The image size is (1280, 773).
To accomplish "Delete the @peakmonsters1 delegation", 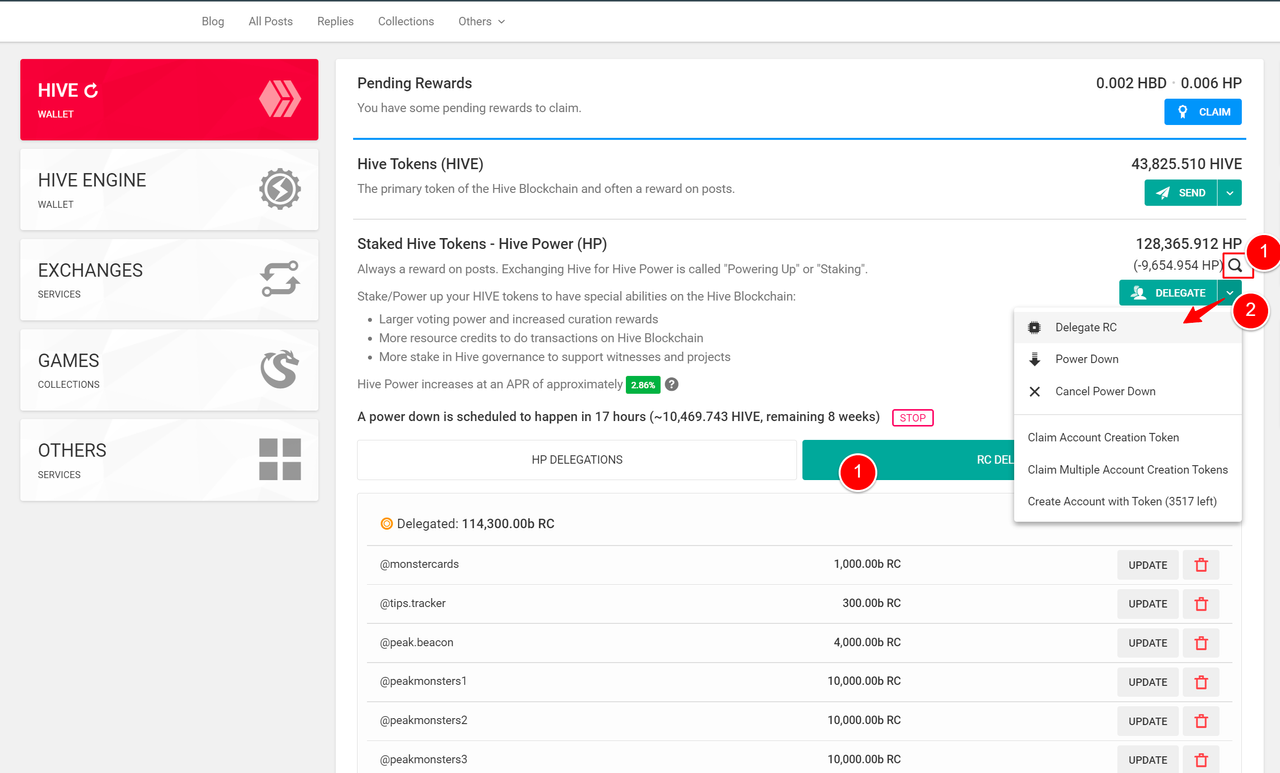I will pyautogui.click(x=1201, y=682).
